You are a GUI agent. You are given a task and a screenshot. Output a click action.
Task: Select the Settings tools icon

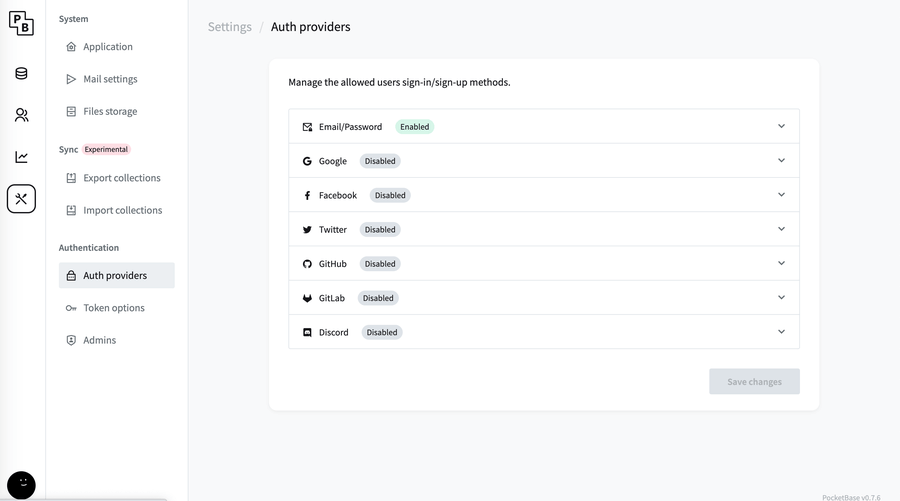pyautogui.click(x=21, y=199)
